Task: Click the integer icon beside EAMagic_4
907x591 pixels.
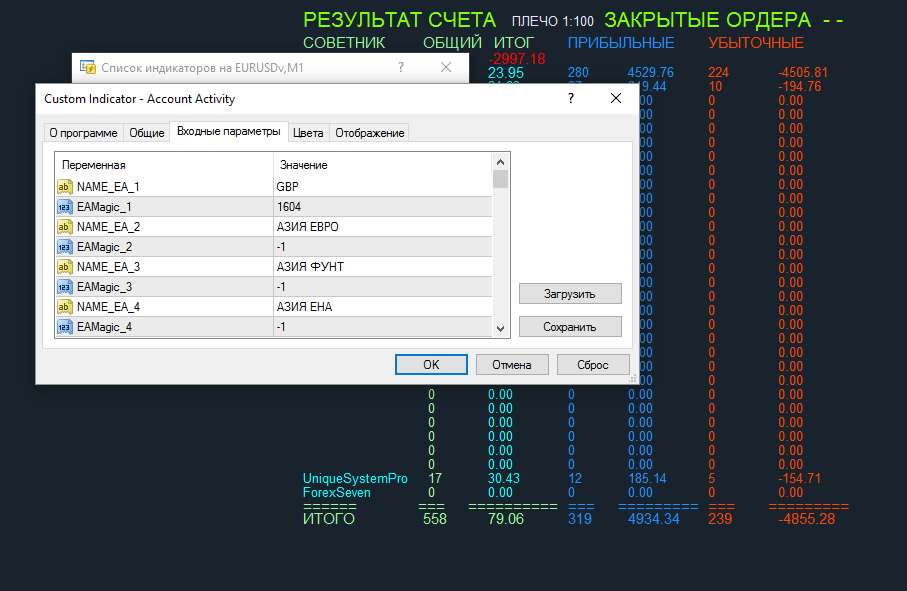Action: click(64, 327)
